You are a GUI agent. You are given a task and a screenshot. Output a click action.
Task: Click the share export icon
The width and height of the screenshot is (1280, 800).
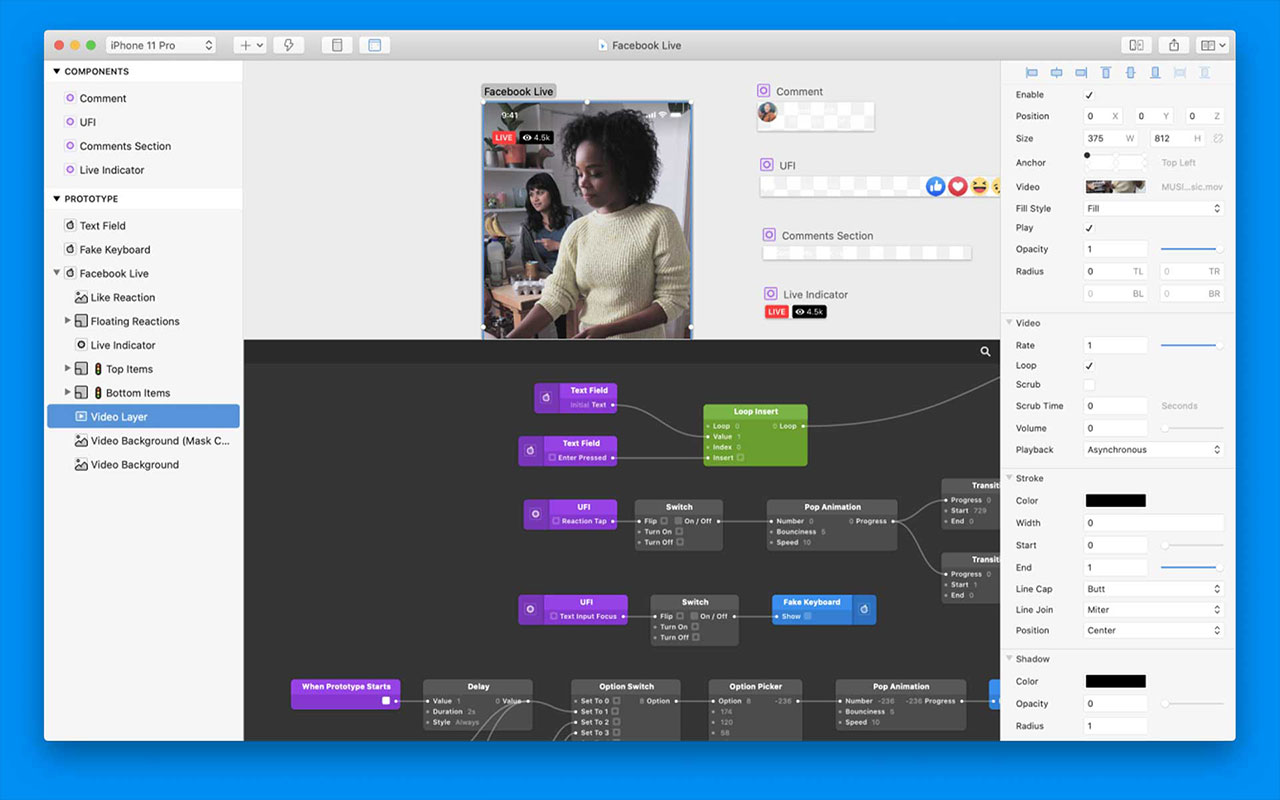(1173, 44)
